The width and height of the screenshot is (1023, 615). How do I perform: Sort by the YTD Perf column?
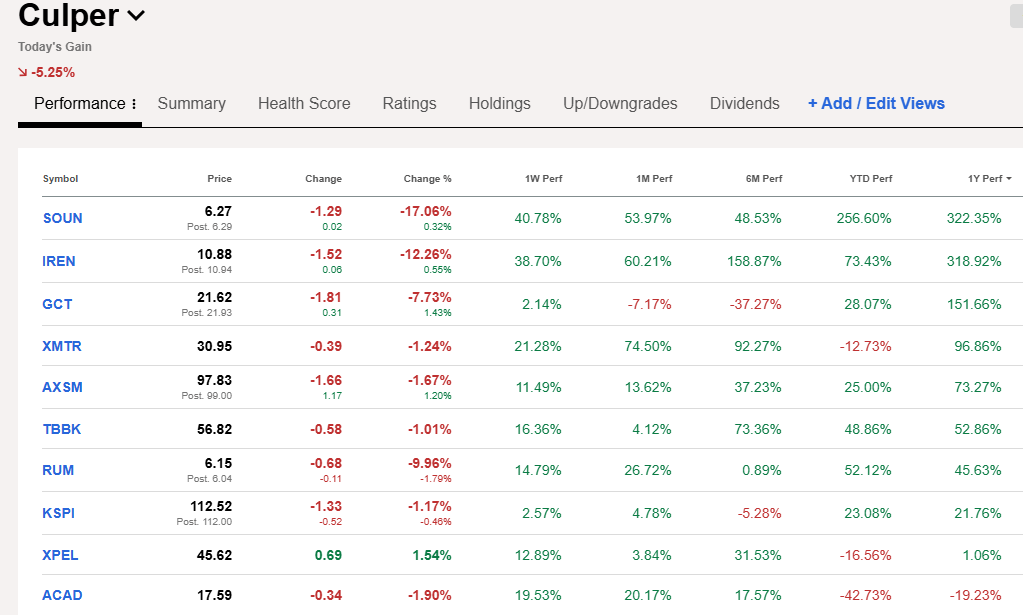(x=871, y=179)
